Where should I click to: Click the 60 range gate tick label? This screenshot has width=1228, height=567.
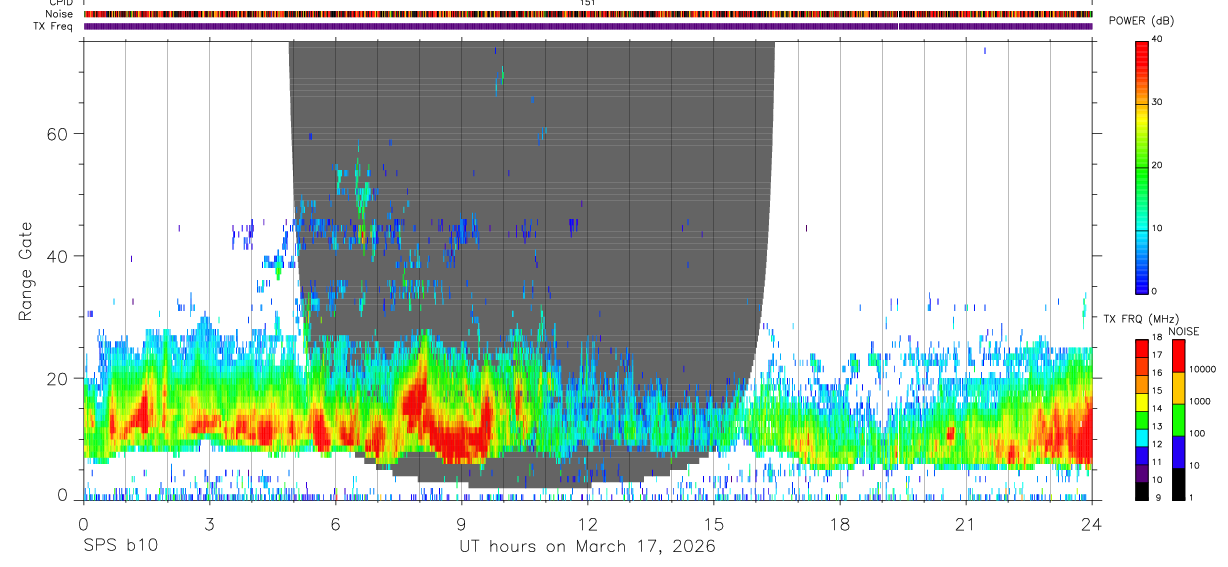[58, 133]
